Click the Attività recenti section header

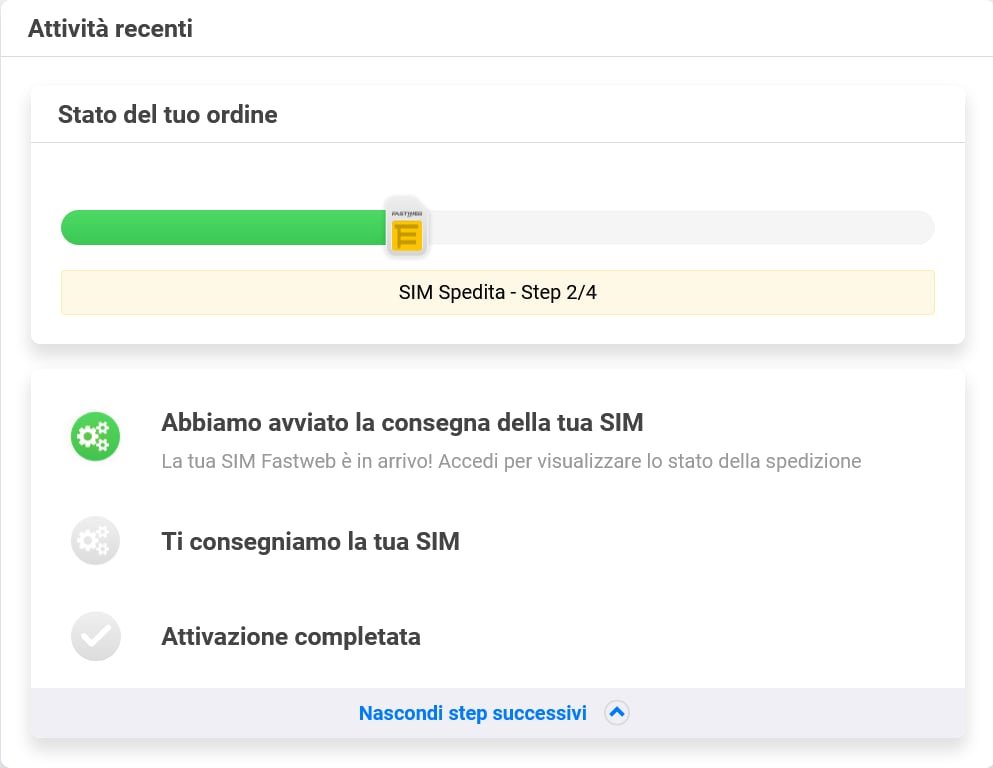point(110,28)
